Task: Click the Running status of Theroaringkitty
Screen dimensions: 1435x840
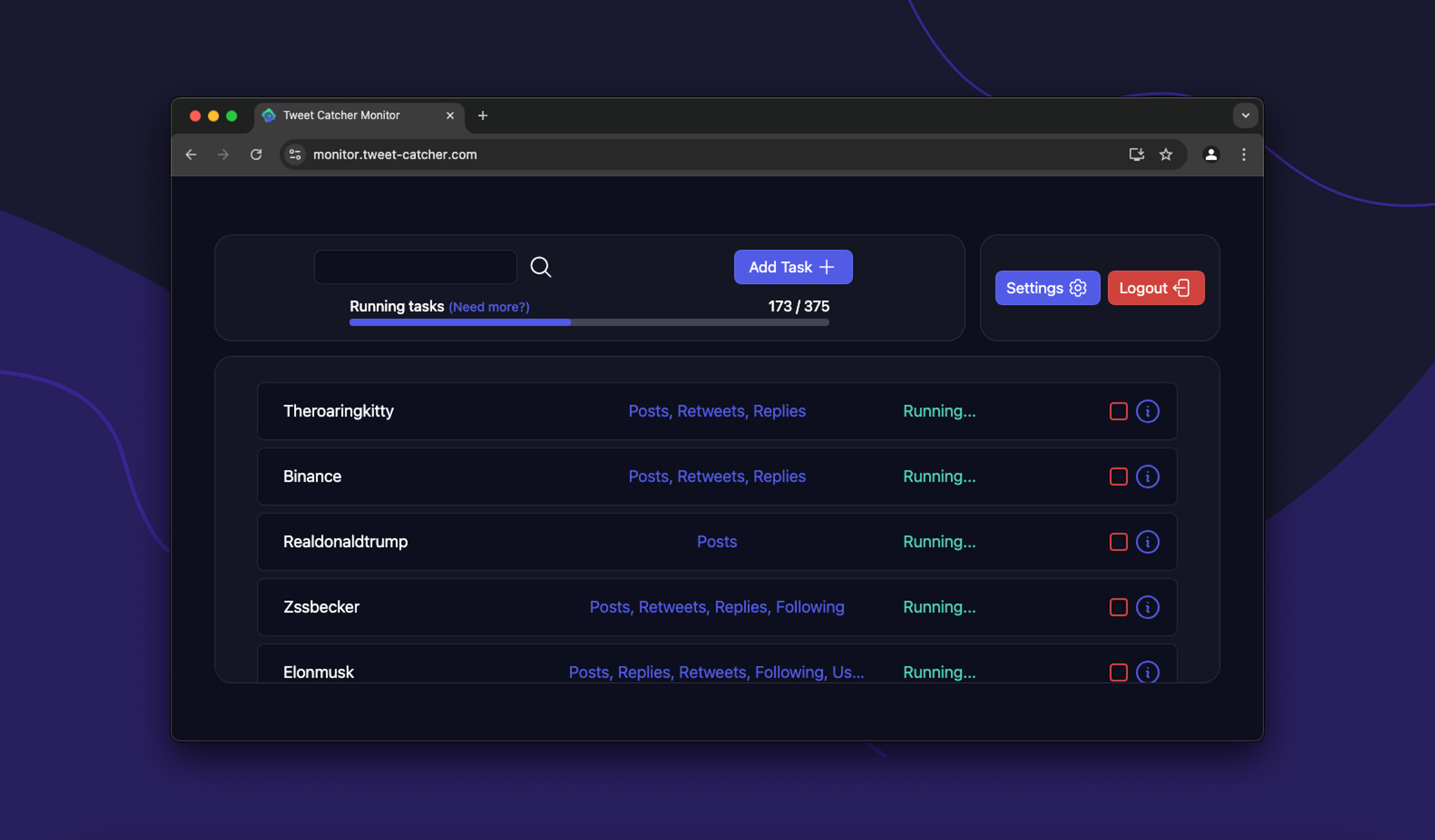Action: tap(939, 411)
